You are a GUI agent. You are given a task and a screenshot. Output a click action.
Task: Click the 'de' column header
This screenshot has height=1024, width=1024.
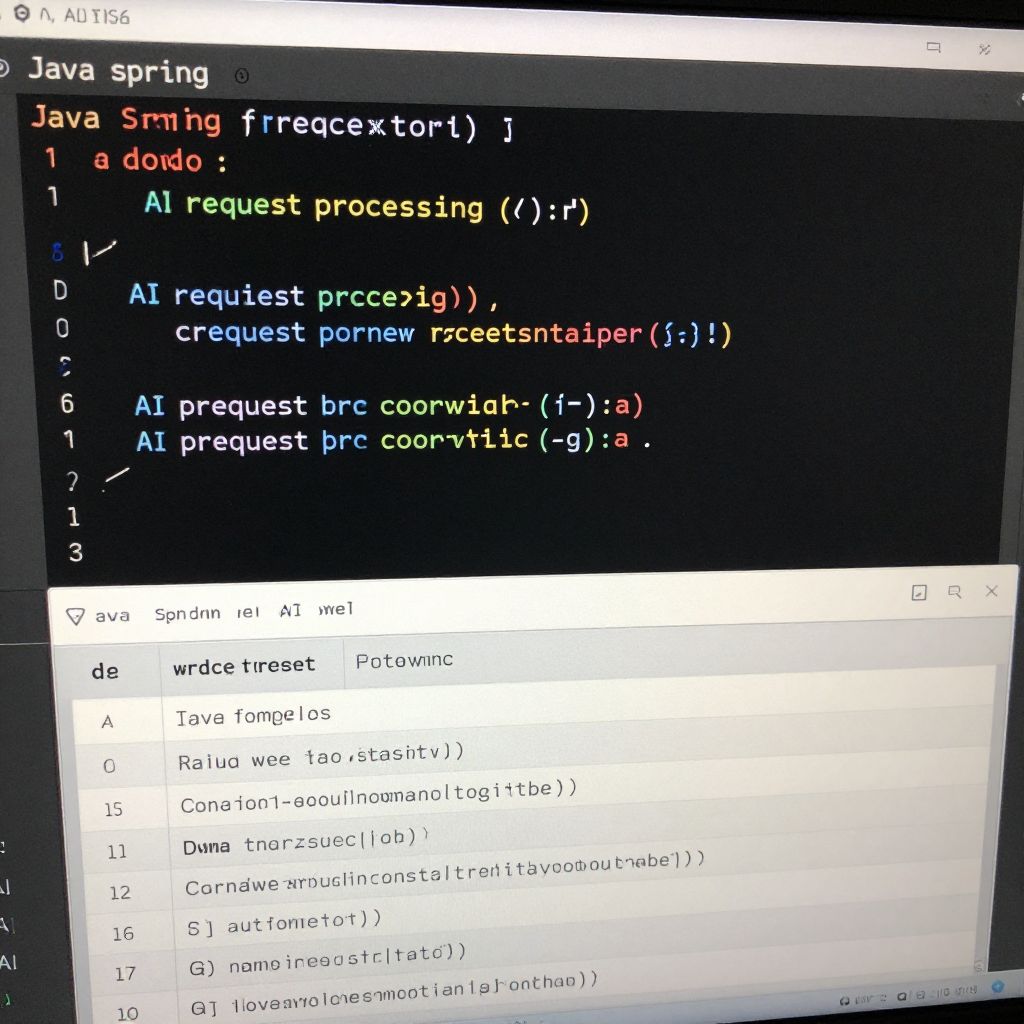tap(105, 671)
